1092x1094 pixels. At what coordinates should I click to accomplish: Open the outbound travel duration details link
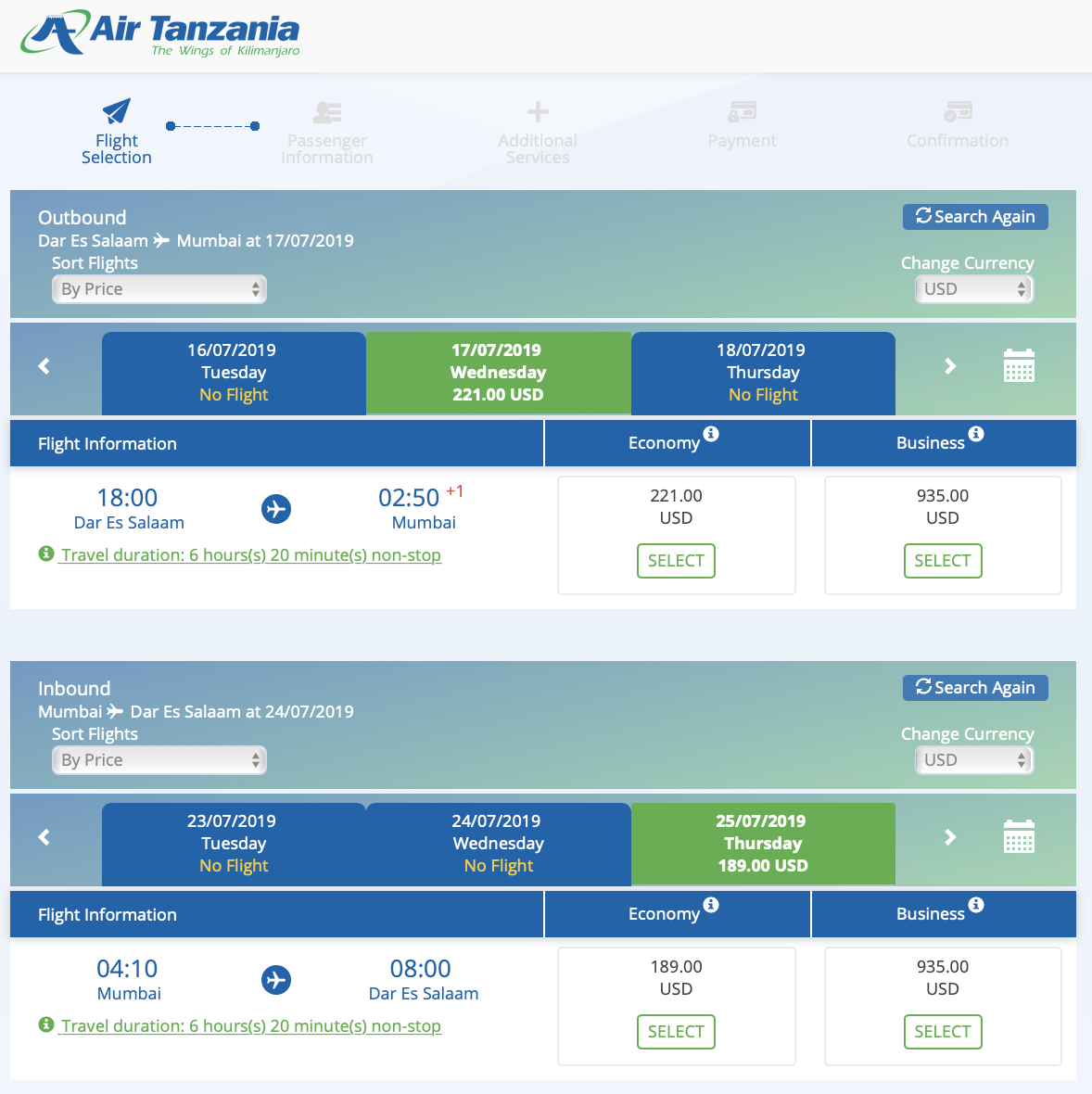tap(250, 554)
